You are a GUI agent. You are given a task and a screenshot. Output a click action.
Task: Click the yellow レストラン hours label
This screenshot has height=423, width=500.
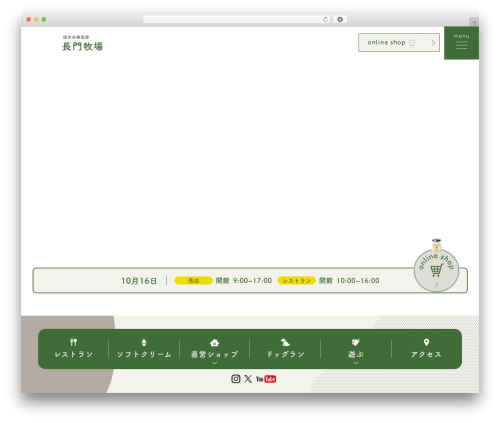[296, 281]
